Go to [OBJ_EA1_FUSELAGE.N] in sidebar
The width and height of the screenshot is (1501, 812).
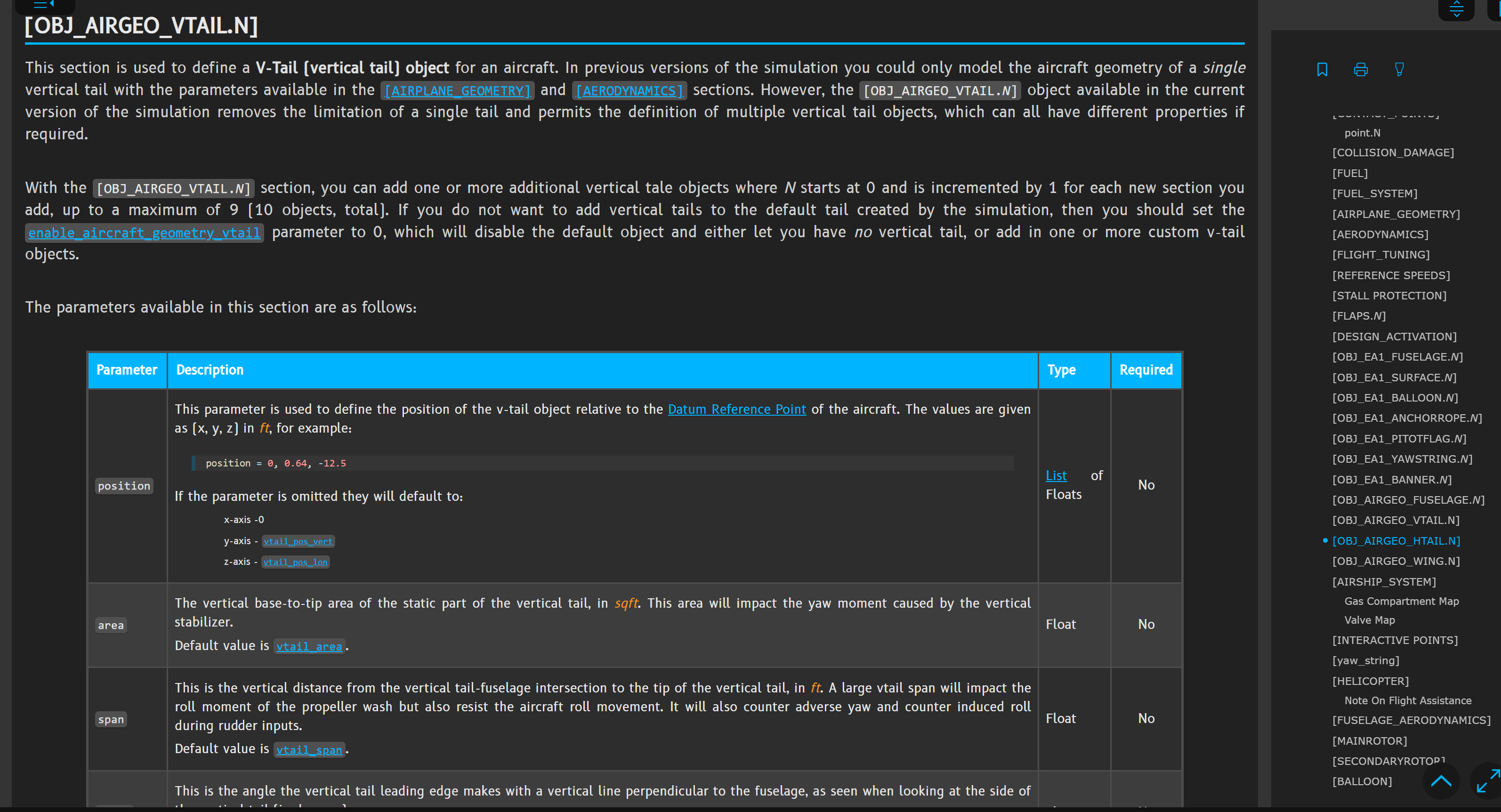[1397, 356]
